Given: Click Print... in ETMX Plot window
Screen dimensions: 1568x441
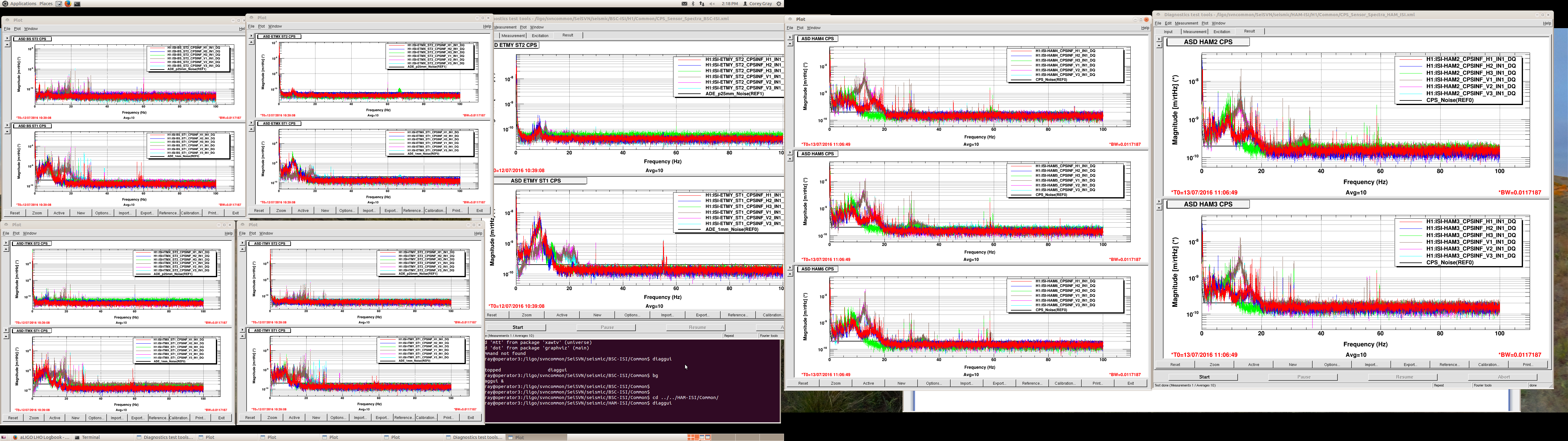Looking at the screenshot, I should pyautogui.click(x=457, y=211).
